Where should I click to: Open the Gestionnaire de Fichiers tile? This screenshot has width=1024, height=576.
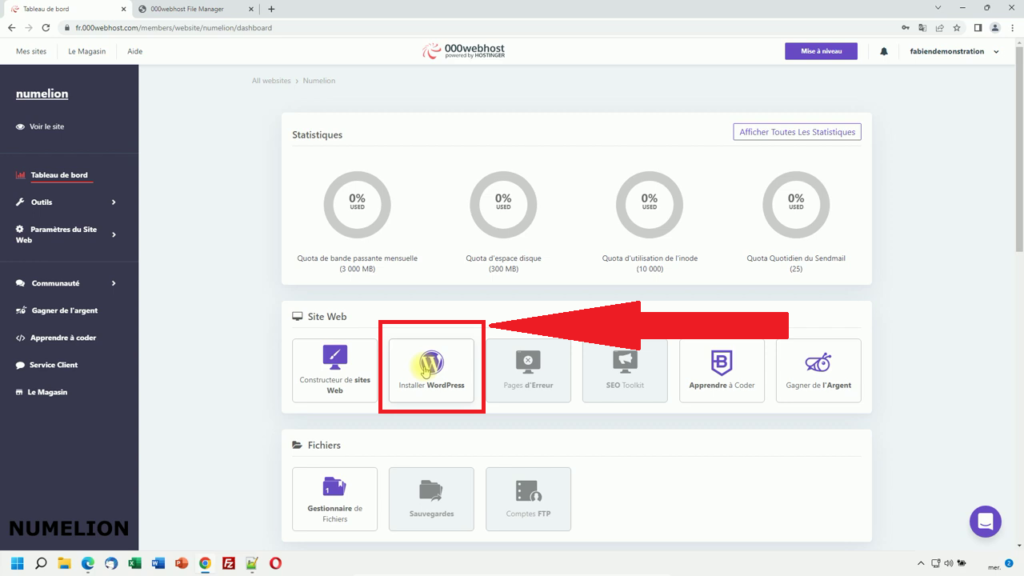(x=334, y=499)
